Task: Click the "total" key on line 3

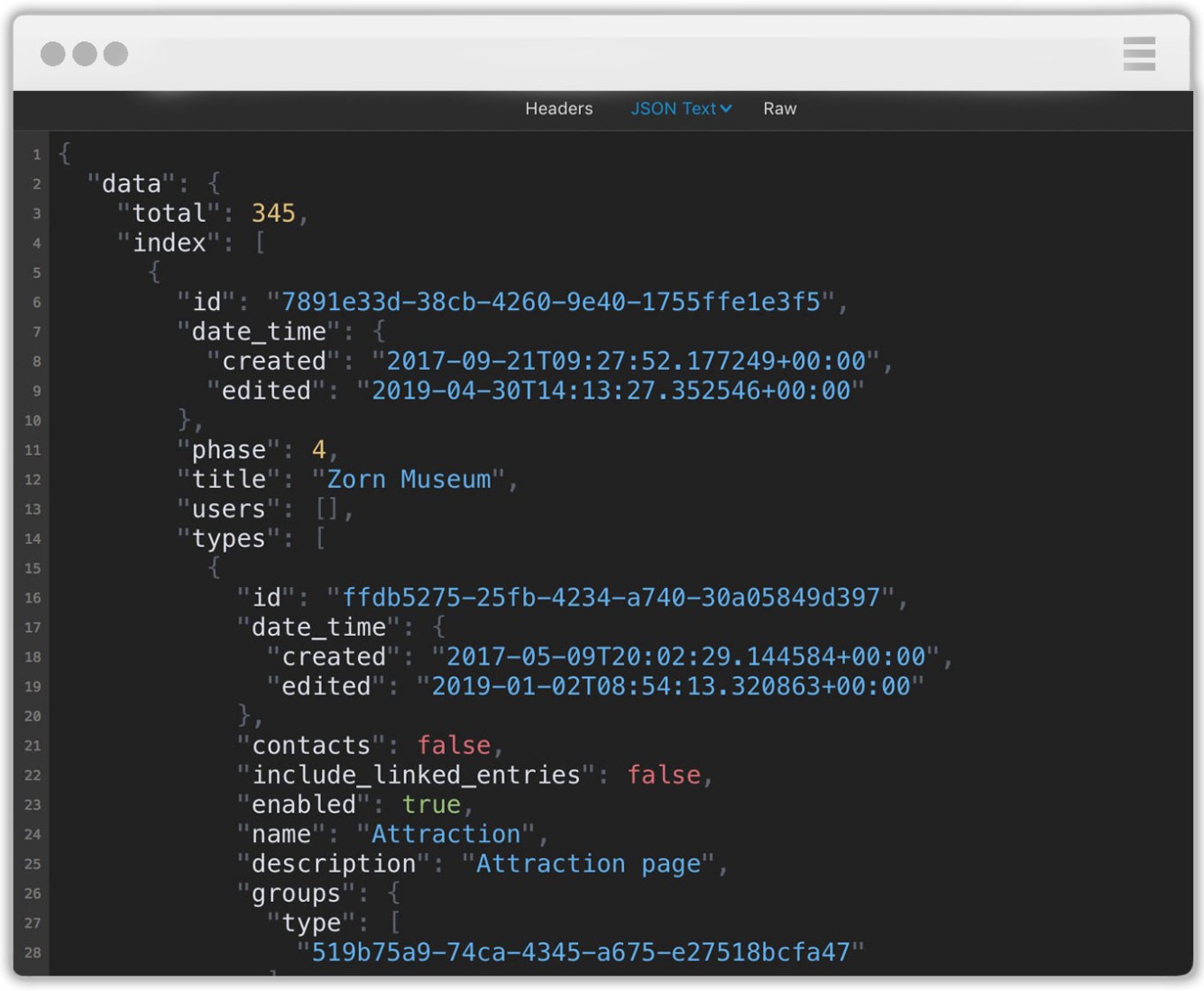Action: [169, 214]
